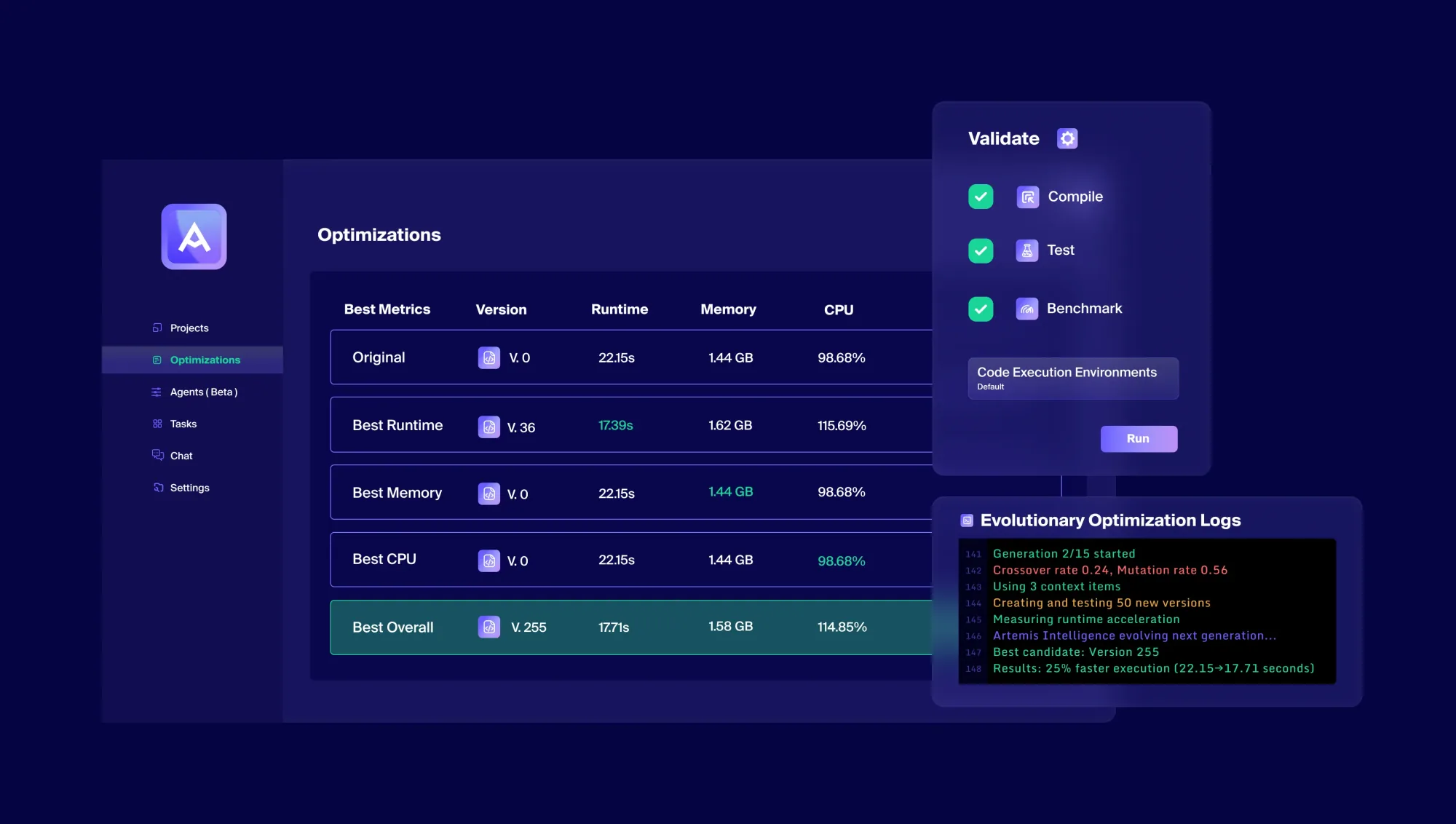This screenshot has height=824, width=1456.
Task: Click the Agents (Beta) sidebar icon
Action: point(157,392)
